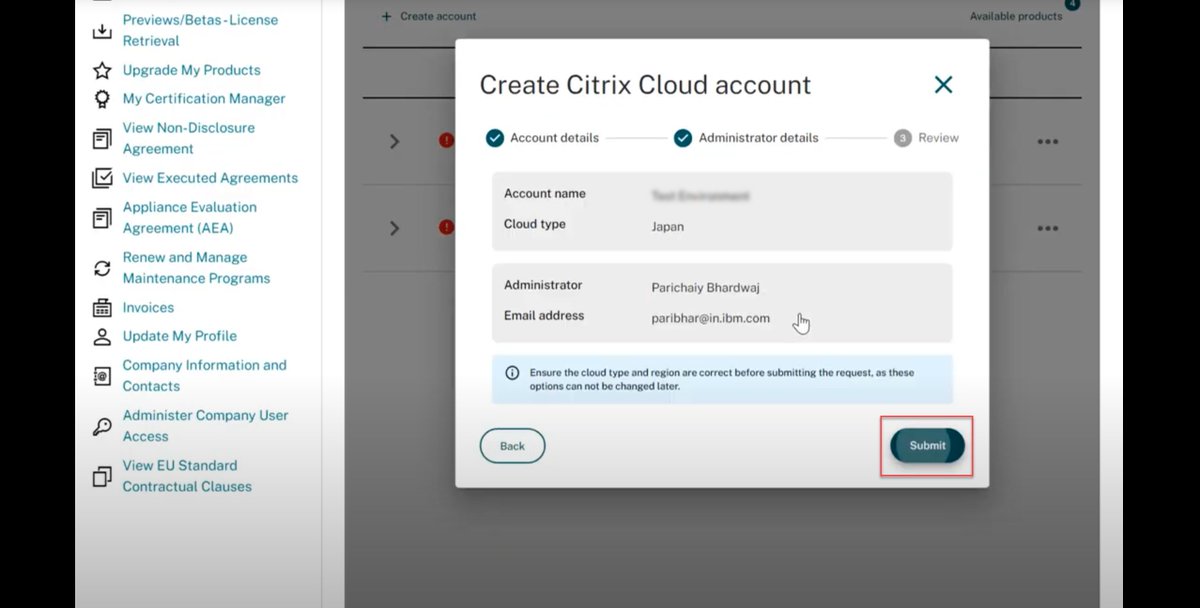Expand the second account row chevron
Viewport: 1200px width, 608px height.
392,228
